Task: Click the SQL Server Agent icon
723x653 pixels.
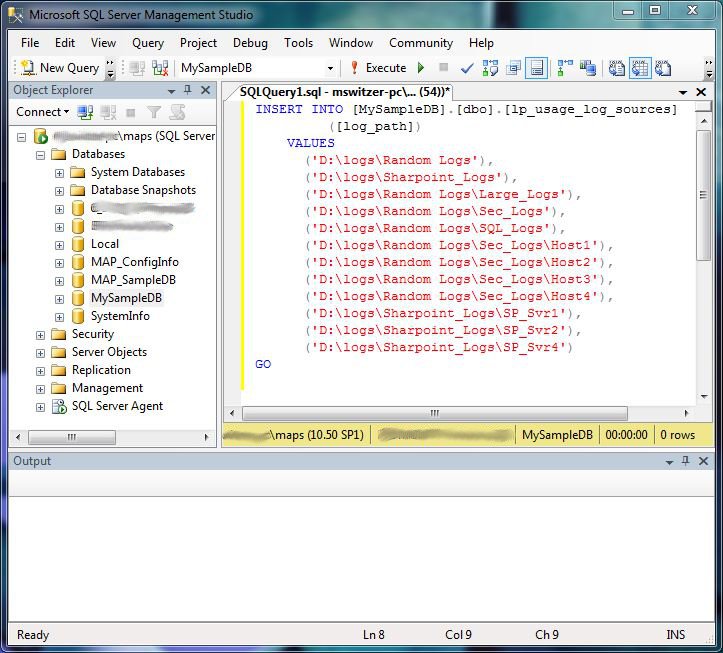Action: pos(59,406)
